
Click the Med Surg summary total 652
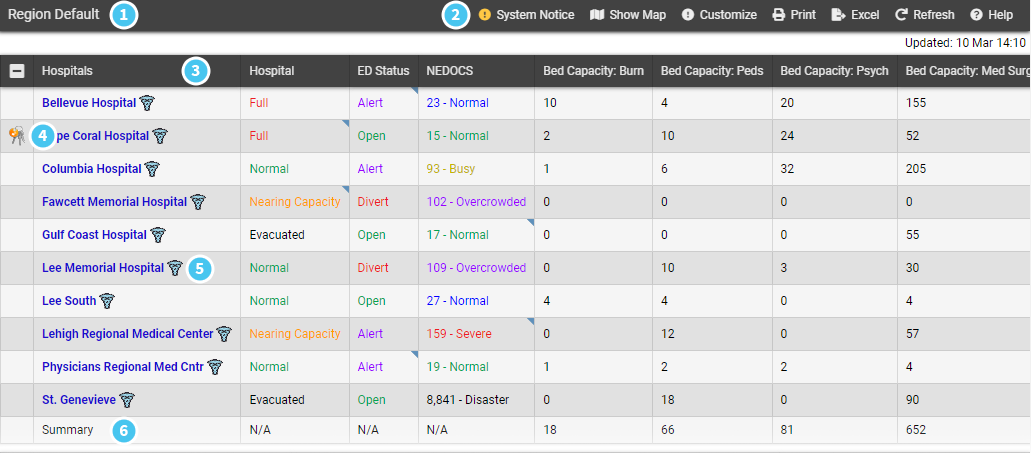pos(915,430)
